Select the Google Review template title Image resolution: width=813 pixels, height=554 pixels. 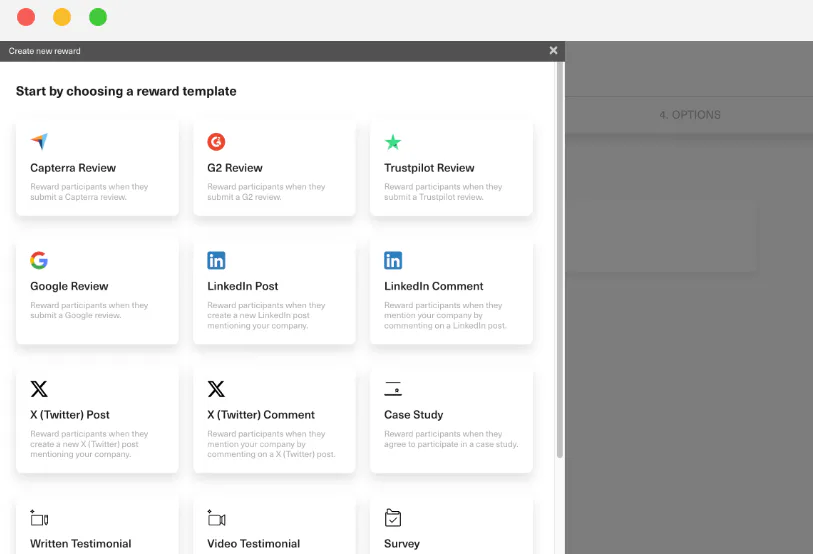tap(69, 286)
